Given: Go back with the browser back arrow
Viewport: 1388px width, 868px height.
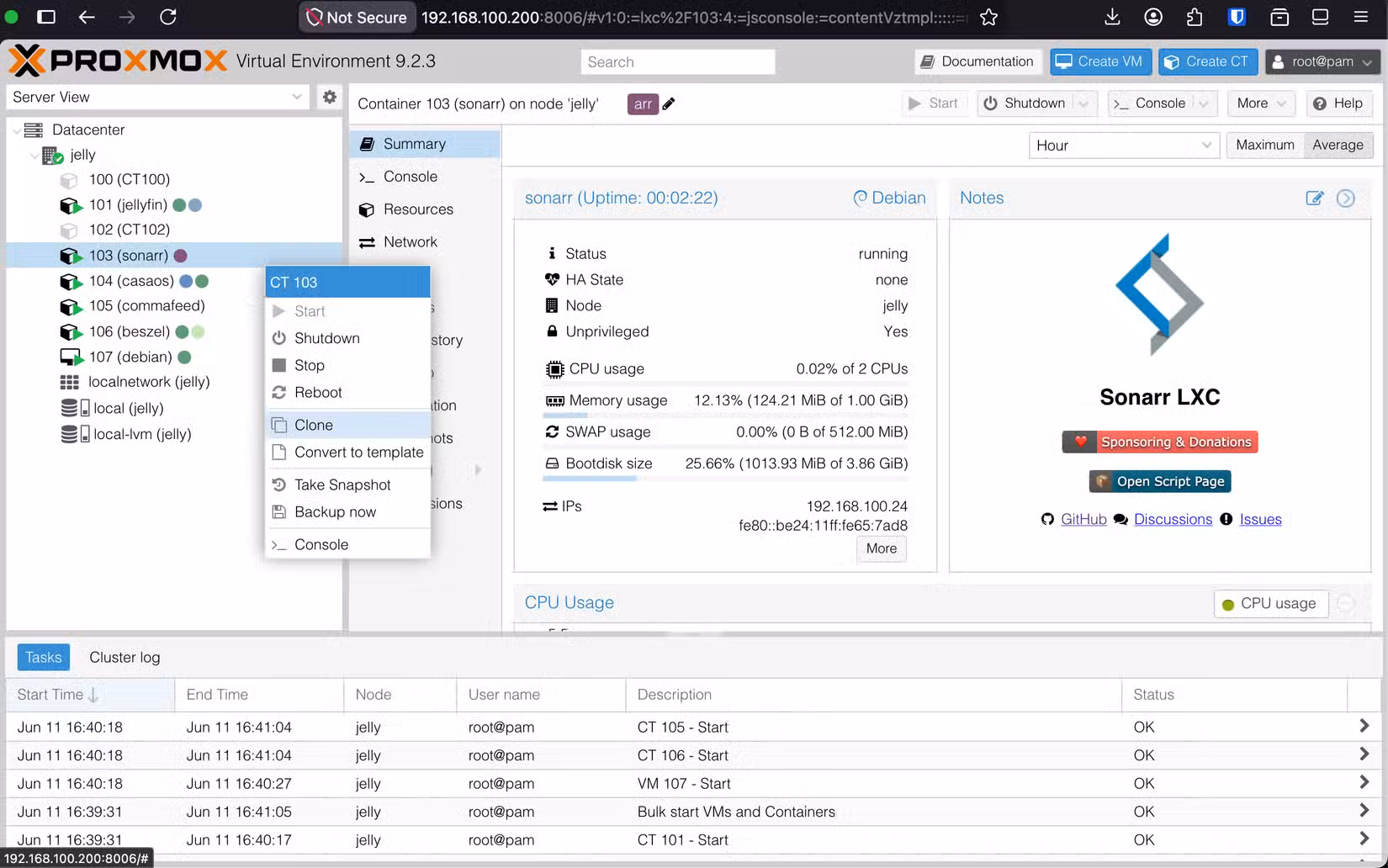Looking at the screenshot, I should pyautogui.click(x=87, y=17).
